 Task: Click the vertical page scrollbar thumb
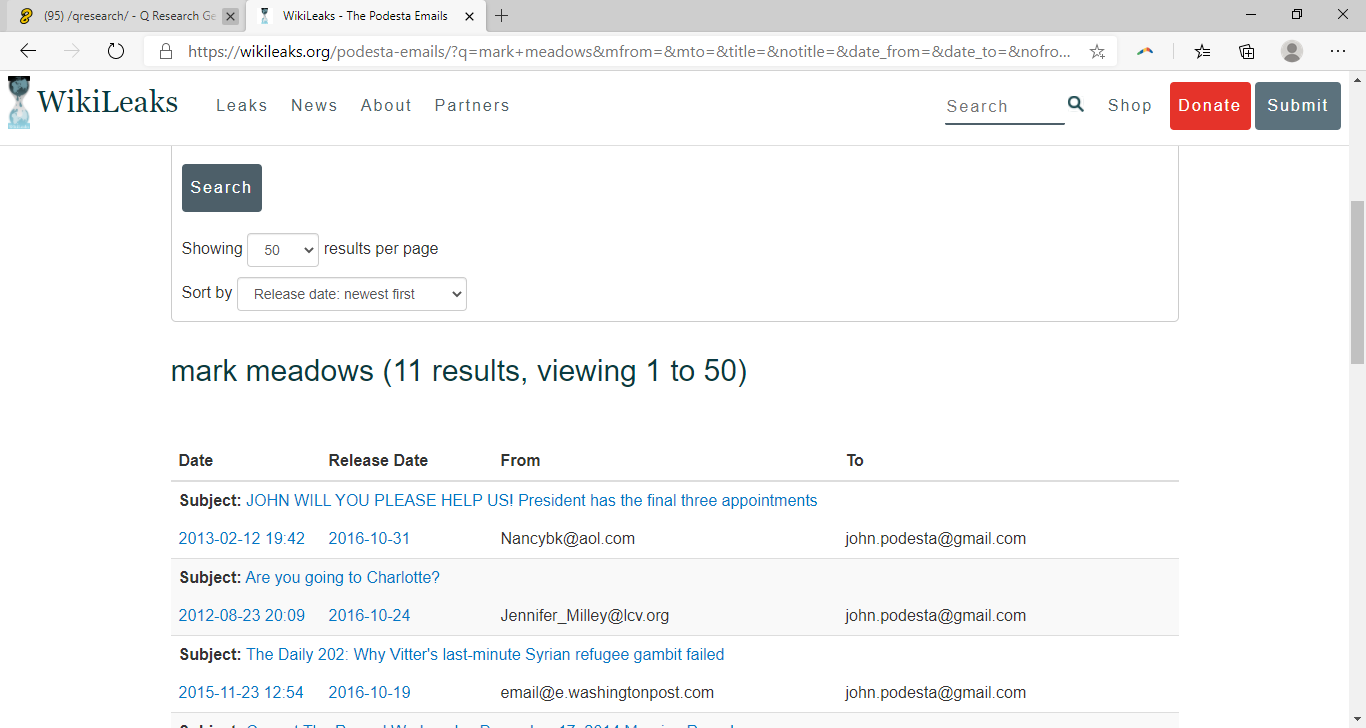pos(1357,282)
